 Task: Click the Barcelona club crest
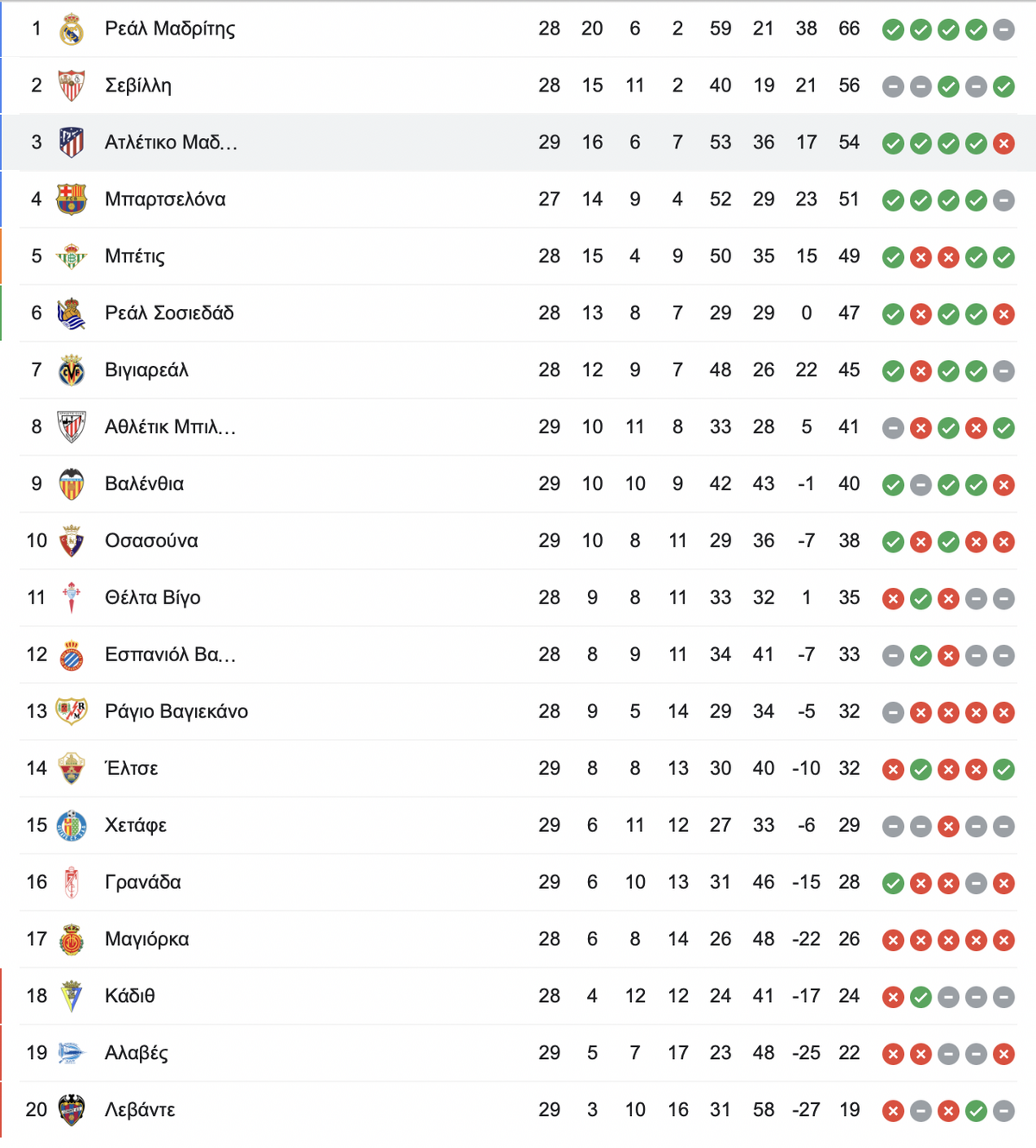72,199
